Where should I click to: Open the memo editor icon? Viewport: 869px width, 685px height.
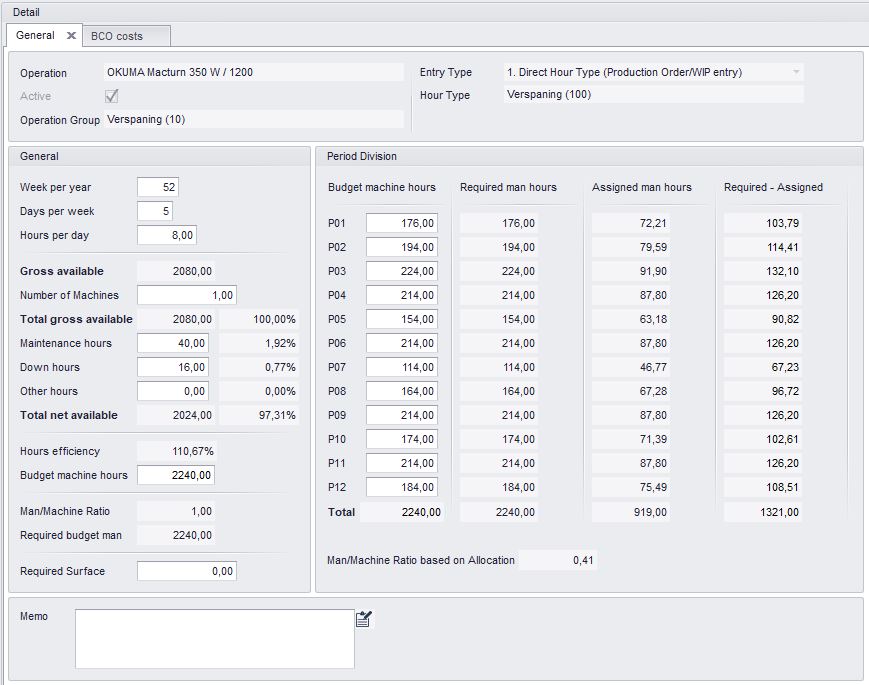click(x=364, y=618)
